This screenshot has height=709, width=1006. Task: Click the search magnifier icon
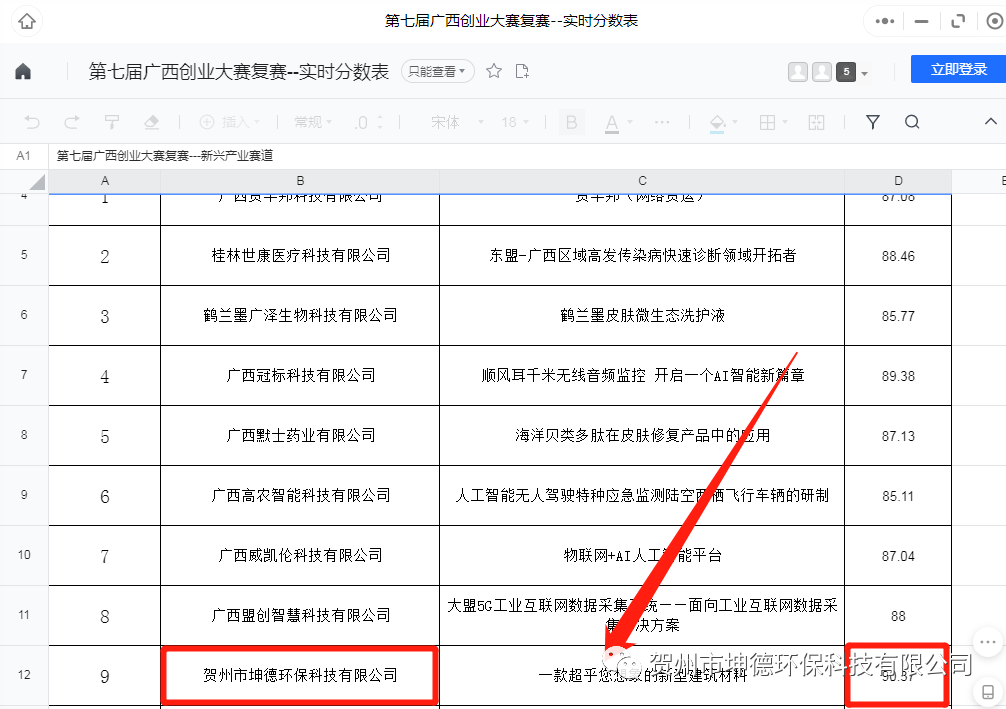click(x=911, y=122)
